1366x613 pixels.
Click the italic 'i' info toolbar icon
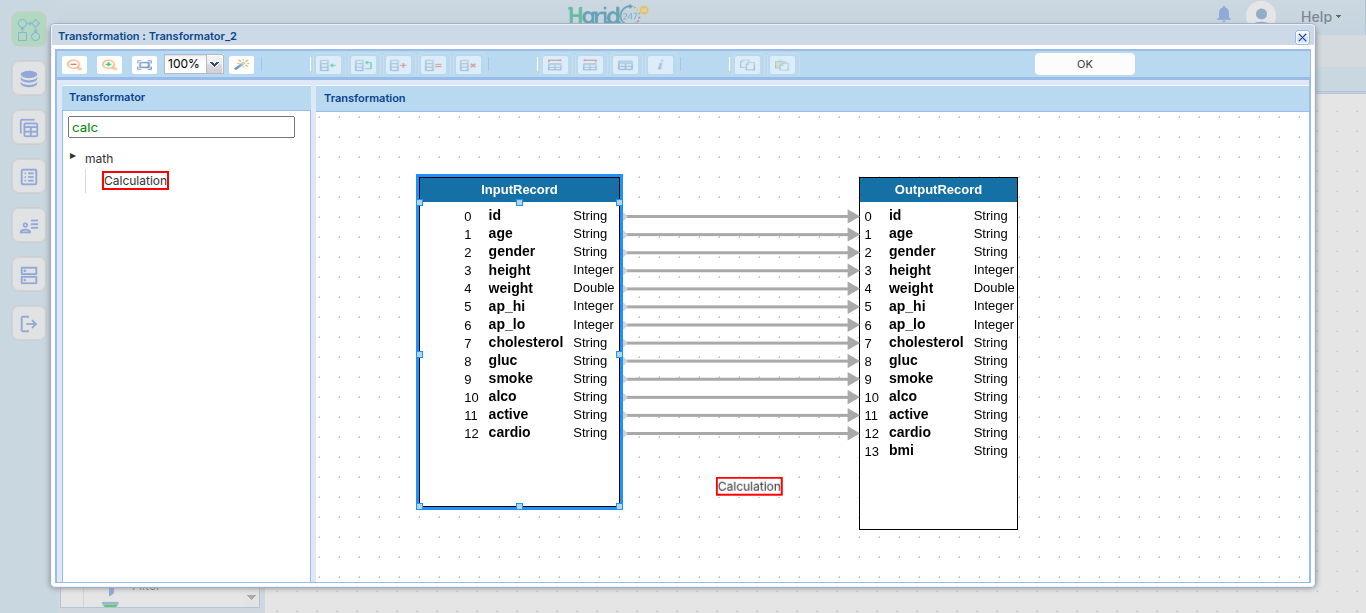(x=660, y=65)
